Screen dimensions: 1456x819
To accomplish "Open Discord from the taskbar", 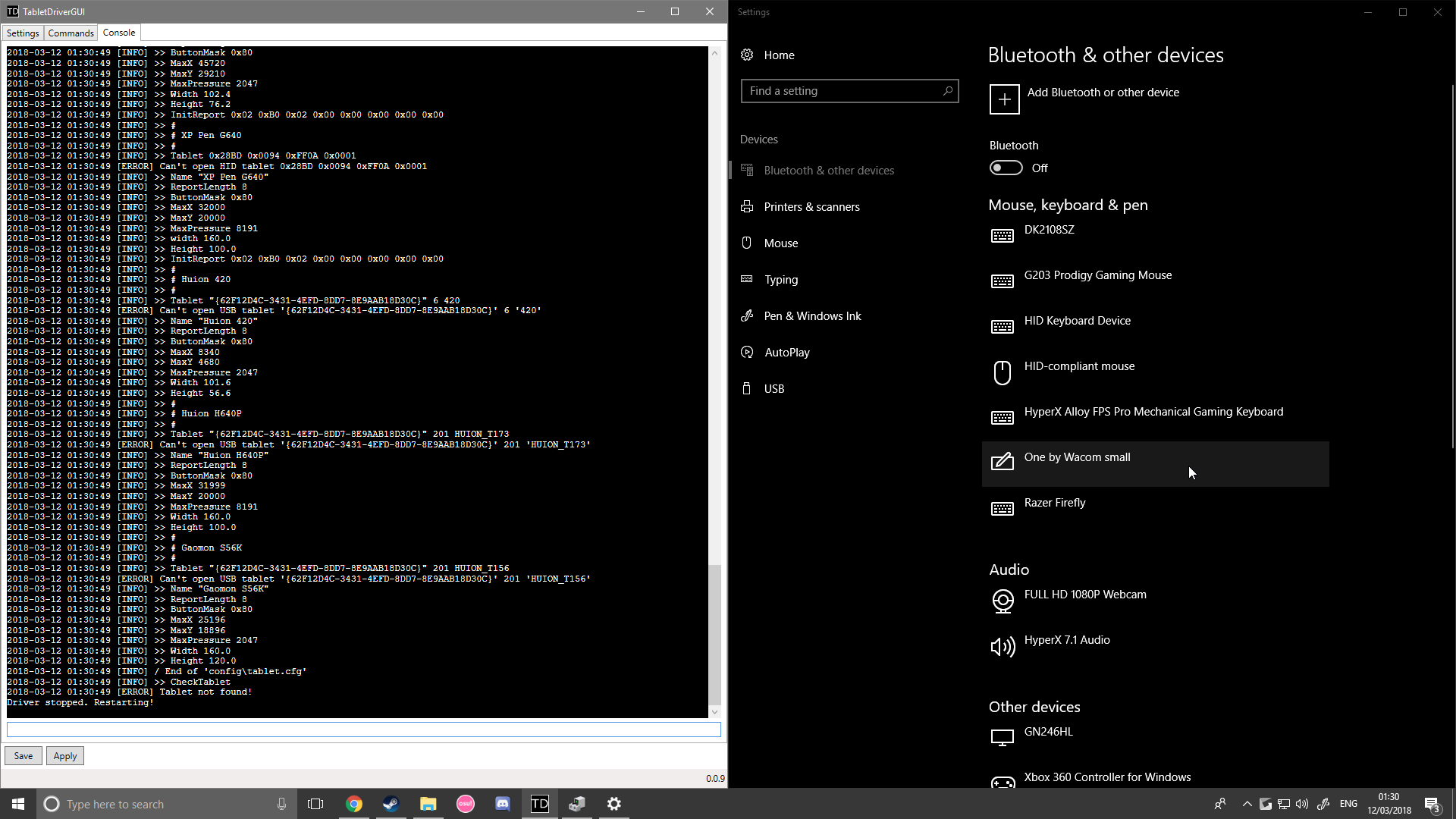I will pyautogui.click(x=502, y=804).
